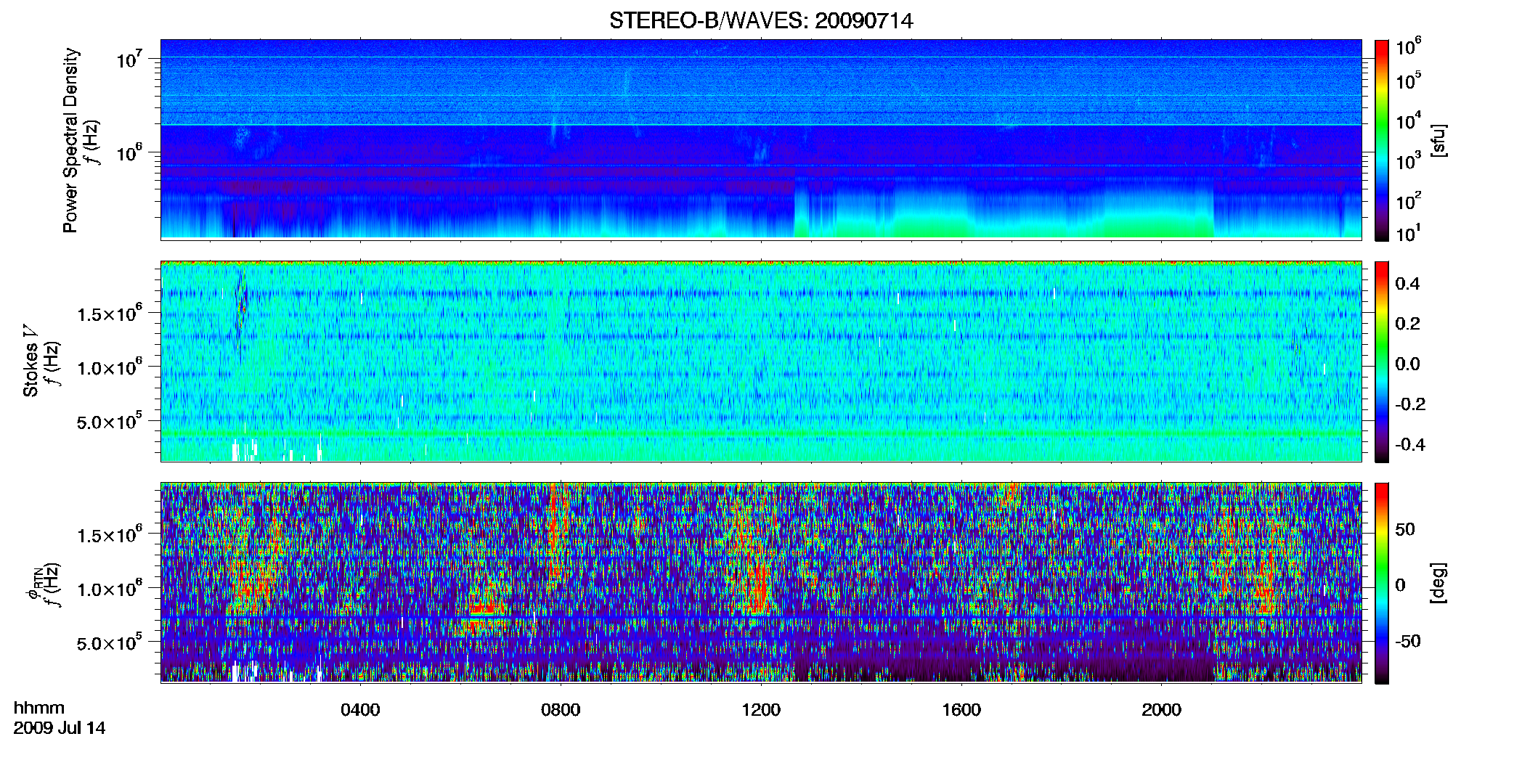Click the [deg] unit label
The width and height of the screenshot is (1522, 784).
tap(1438, 583)
